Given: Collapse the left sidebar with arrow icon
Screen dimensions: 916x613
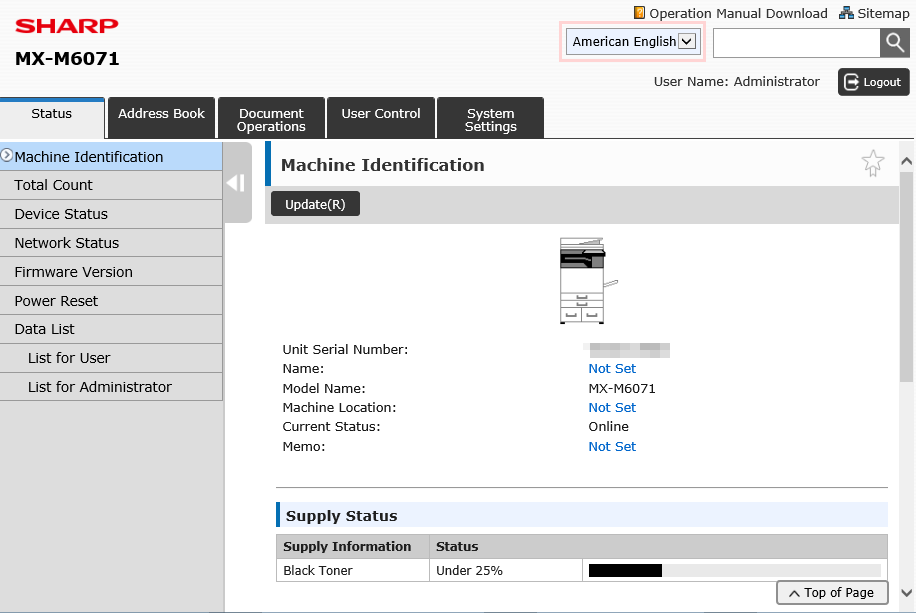Looking at the screenshot, I should click(x=237, y=183).
